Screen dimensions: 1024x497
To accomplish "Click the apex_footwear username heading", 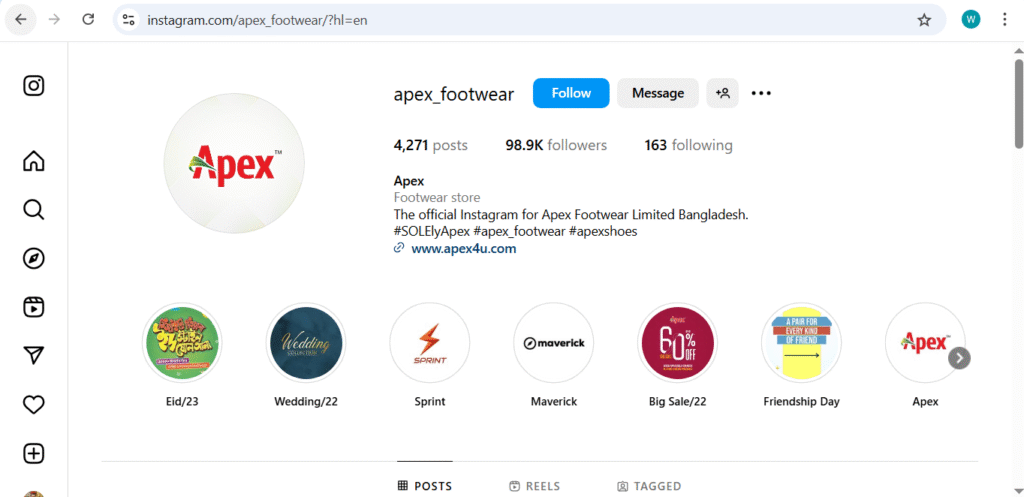I will click(x=454, y=94).
